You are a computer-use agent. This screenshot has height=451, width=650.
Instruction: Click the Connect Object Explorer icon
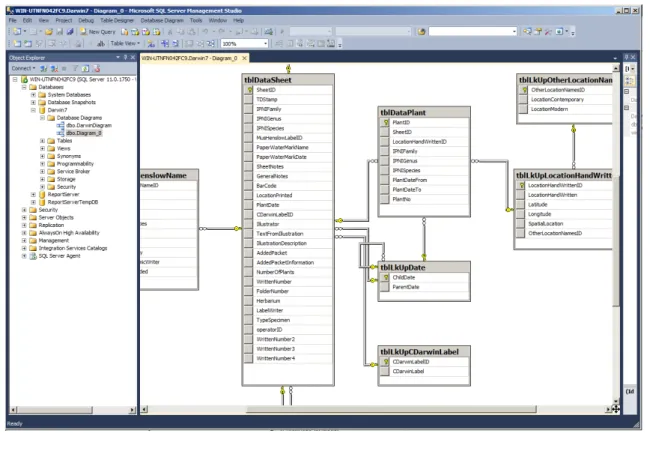click(x=44, y=68)
